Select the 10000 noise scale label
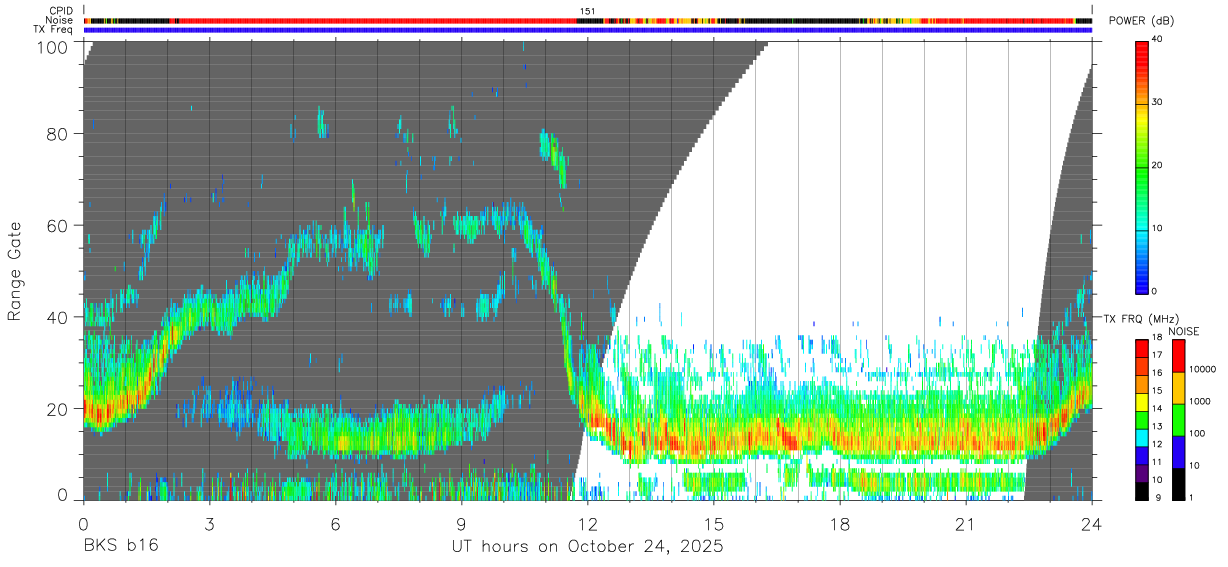1228x567 pixels. point(1201,370)
